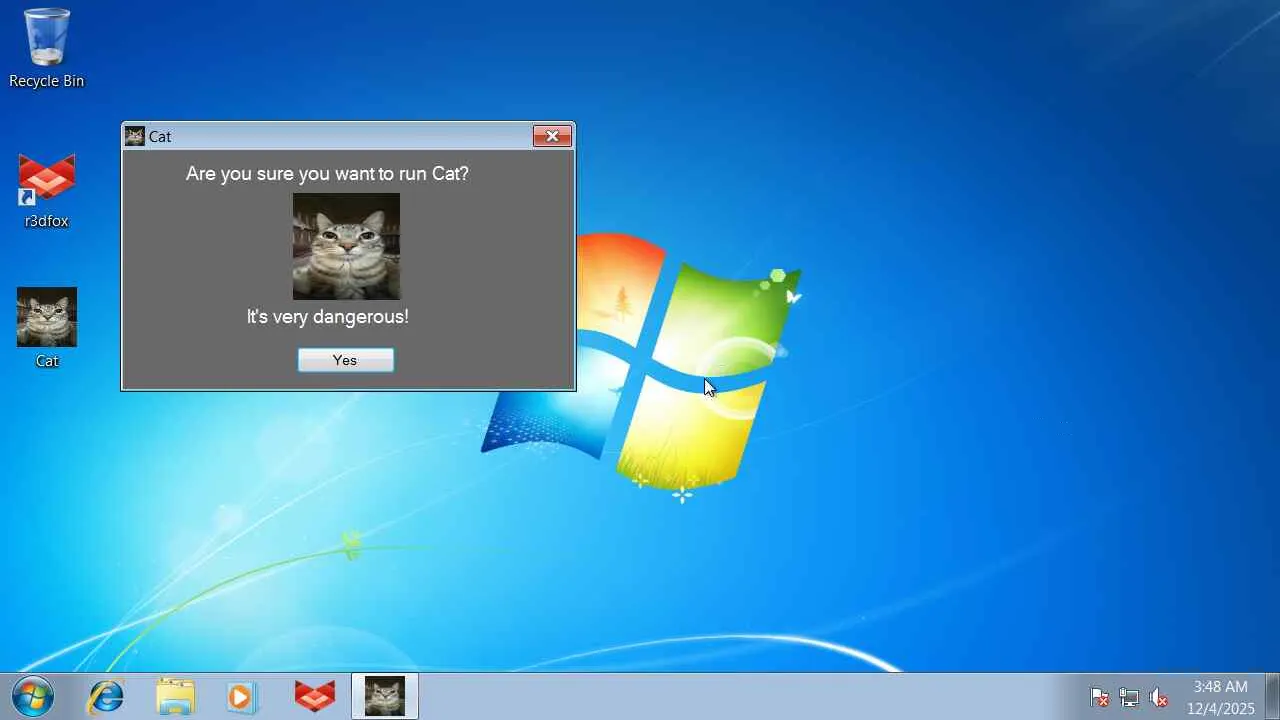The image size is (1280, 720).
Task: Click the cat photo inside the dialog
Action: click(x=346, y=246)
